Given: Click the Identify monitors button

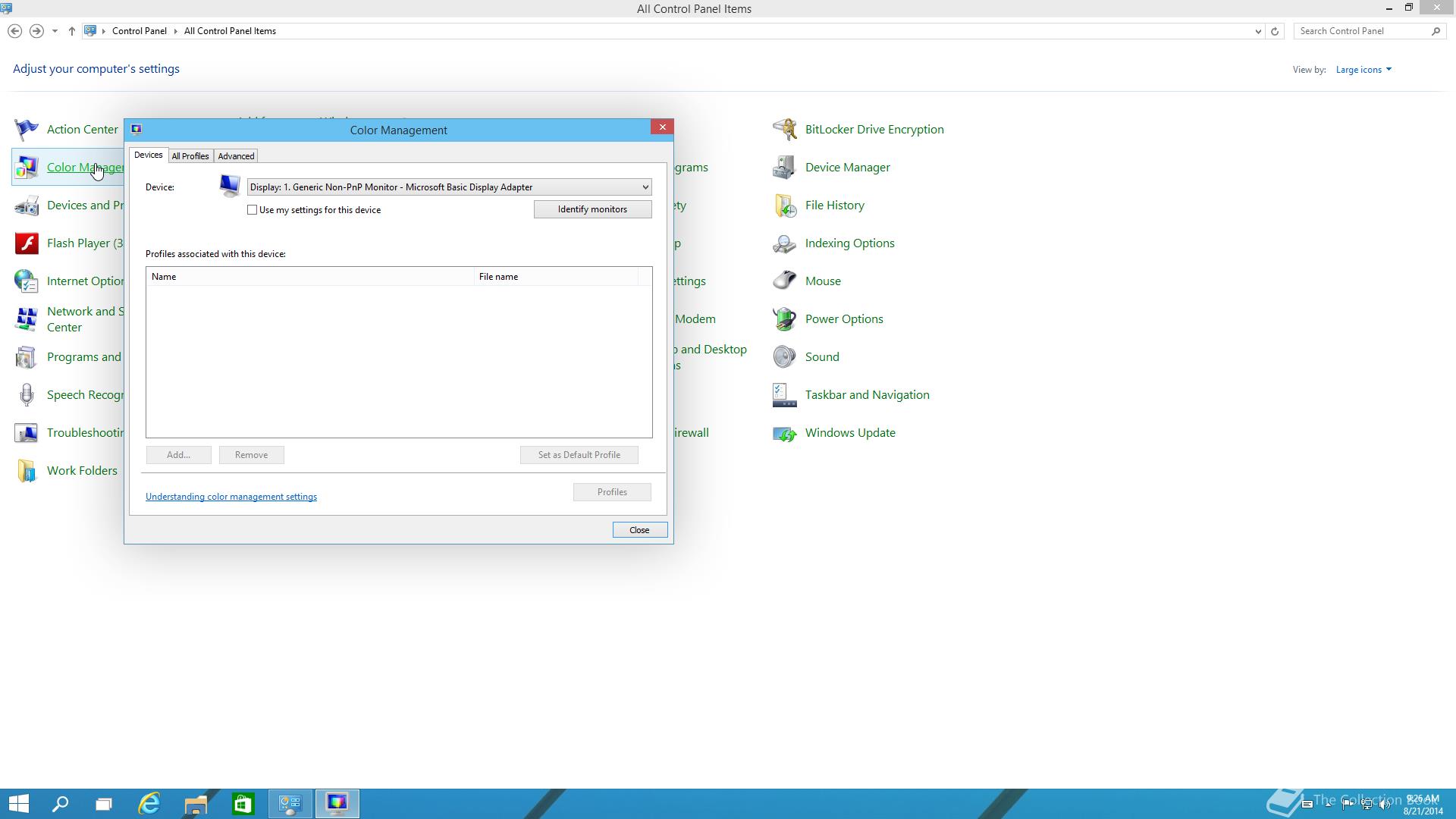Looking at the screenshot, I should (592, 209).
